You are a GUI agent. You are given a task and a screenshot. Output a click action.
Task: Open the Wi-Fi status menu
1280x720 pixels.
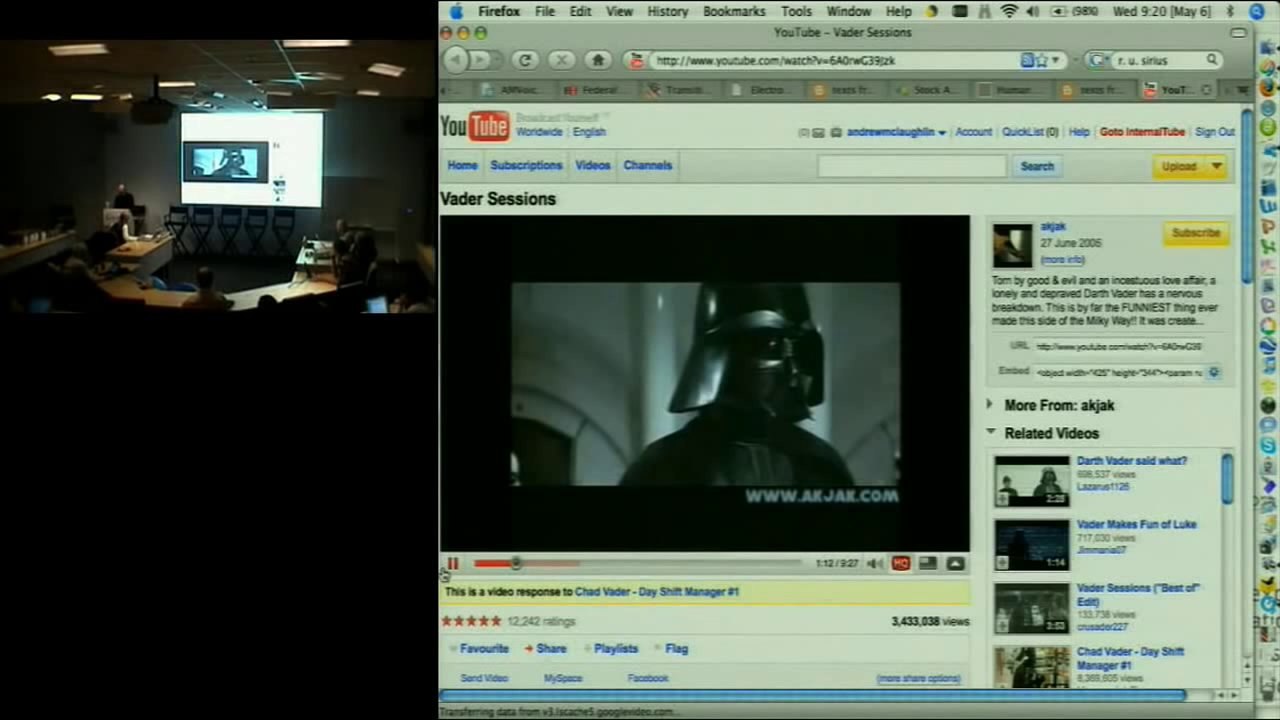(x=1009, y=11)
